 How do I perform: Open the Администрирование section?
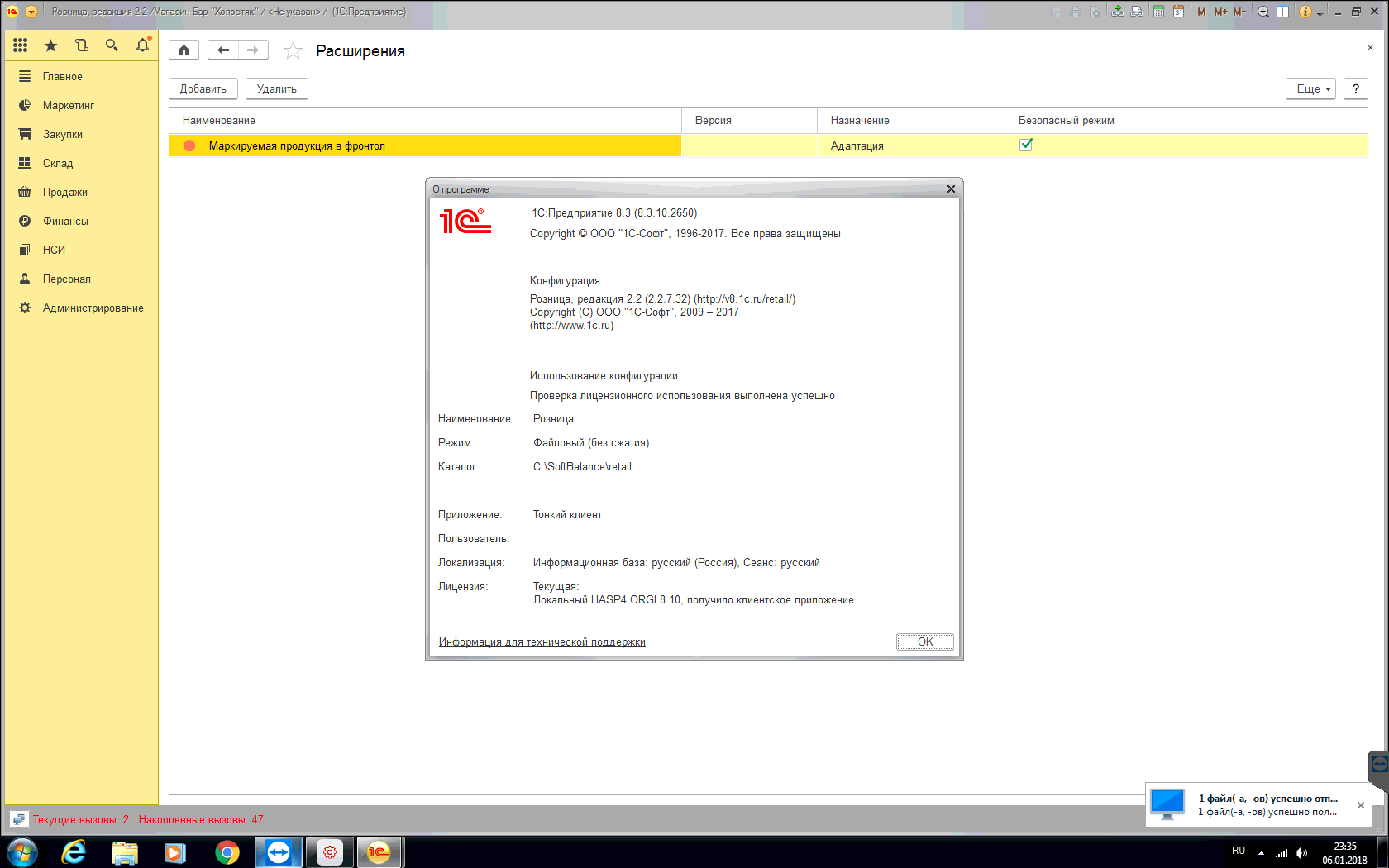pos(81,308)
